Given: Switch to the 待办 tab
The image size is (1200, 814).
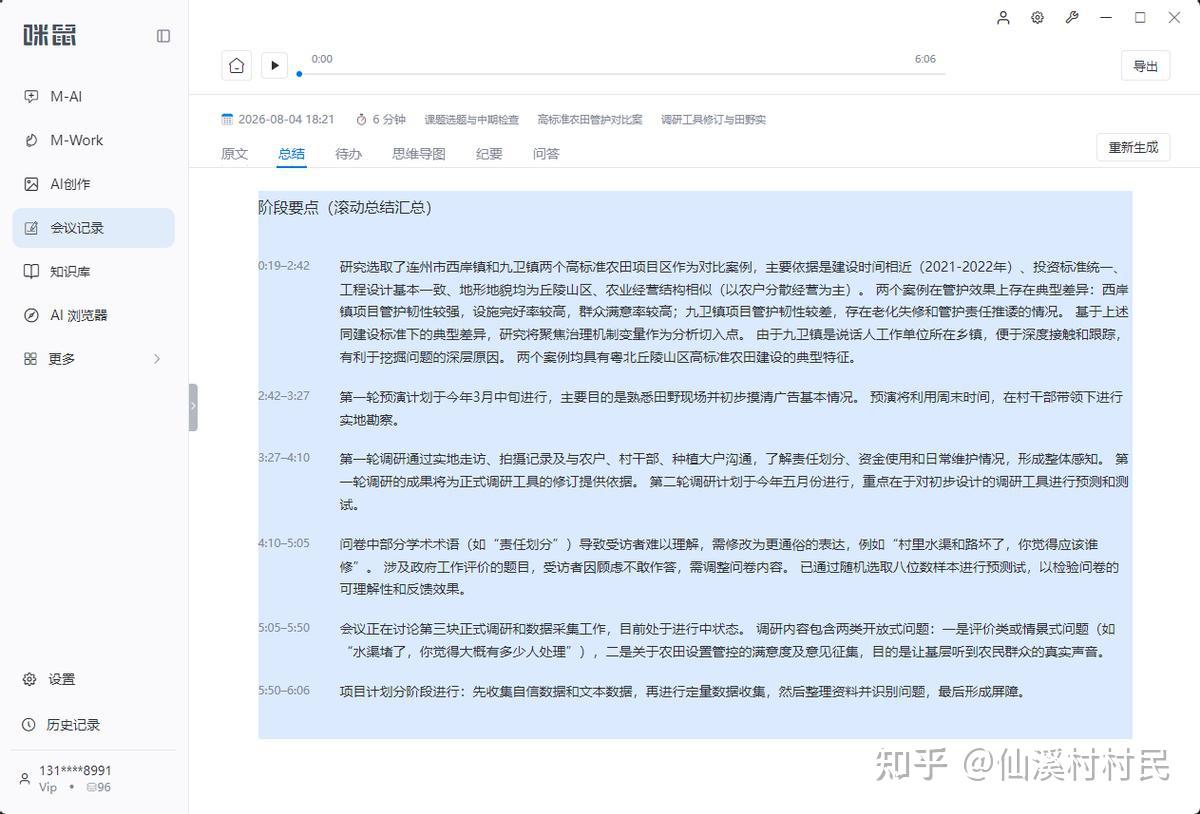Looking at the screenshot, I should click(x=349, y=154).
